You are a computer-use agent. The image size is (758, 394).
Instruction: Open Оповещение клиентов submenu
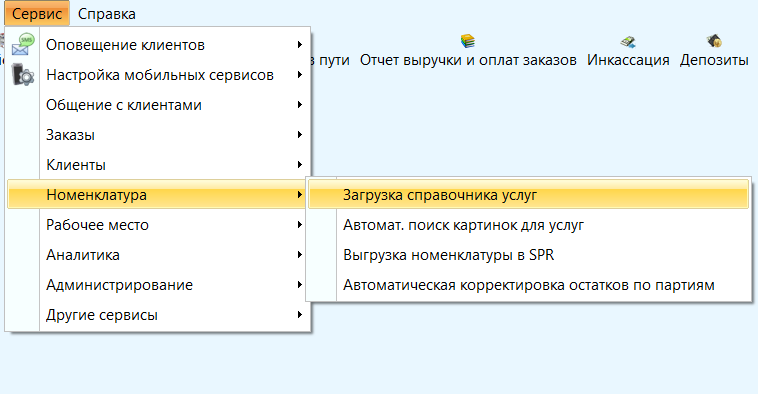[158, 45]
